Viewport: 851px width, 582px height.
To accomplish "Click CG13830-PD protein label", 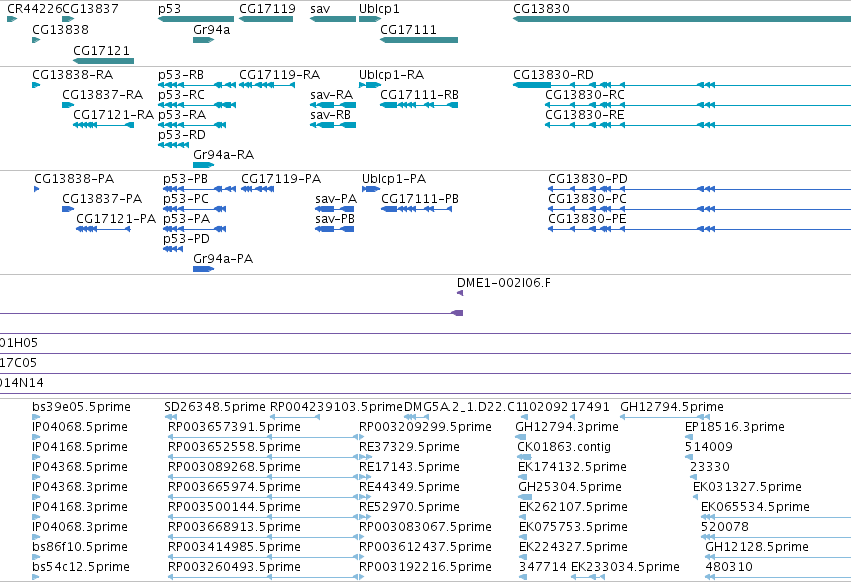I will coord(588,179).
